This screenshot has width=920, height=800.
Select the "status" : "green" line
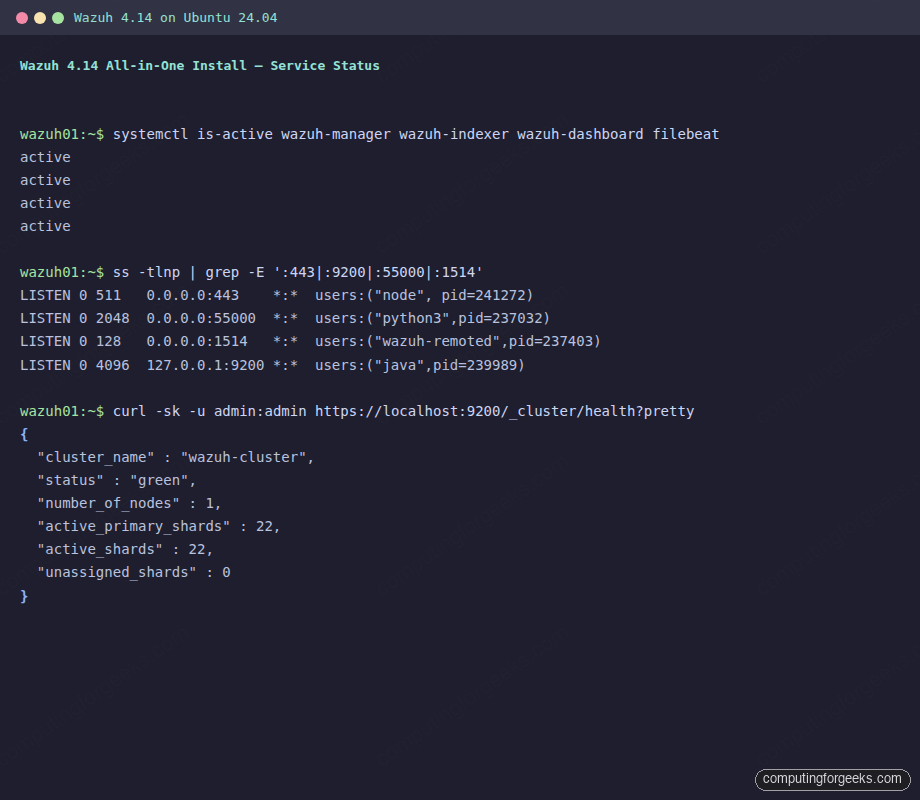click(116, 480)
